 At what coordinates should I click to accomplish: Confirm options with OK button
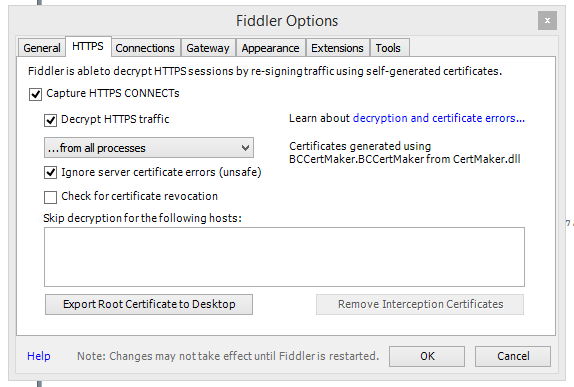[x=427, y=356]
